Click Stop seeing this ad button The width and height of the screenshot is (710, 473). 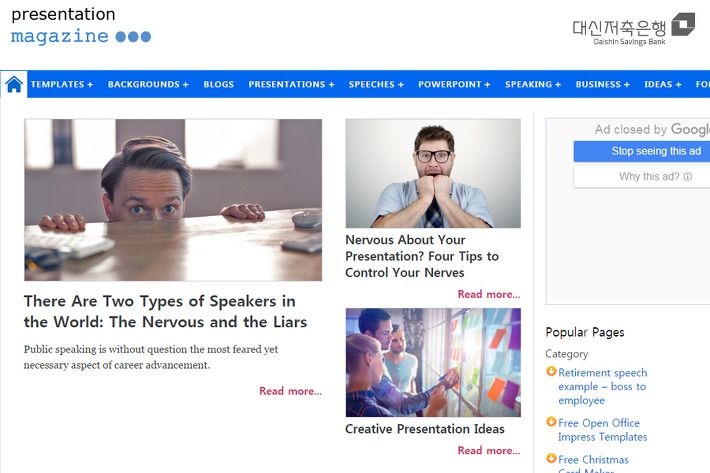click(642, 151)
